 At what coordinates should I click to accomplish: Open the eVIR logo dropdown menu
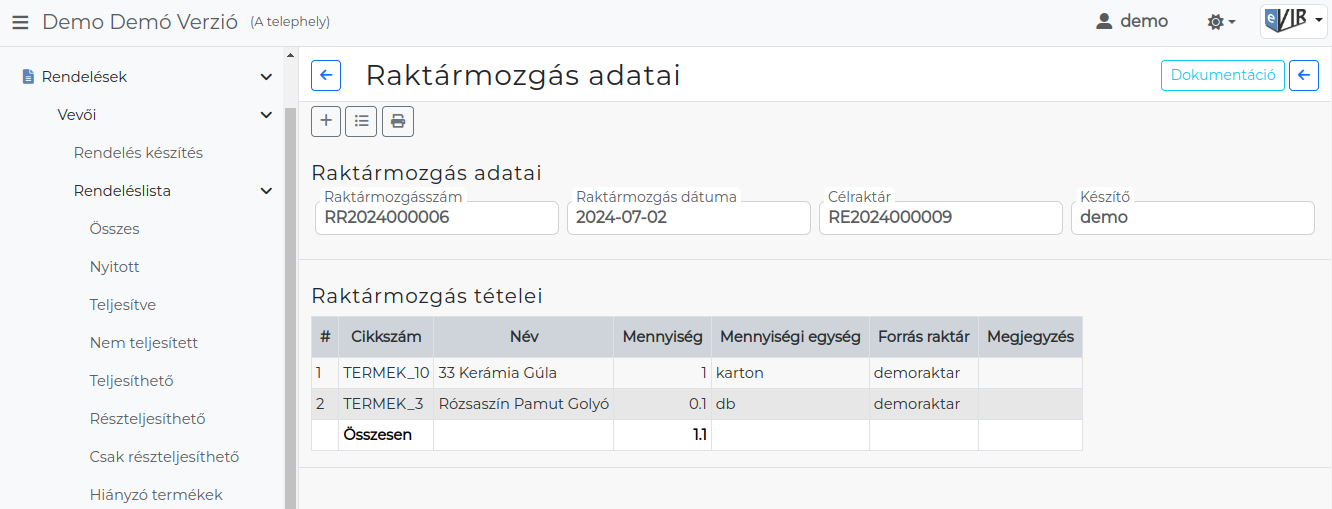1294,21
